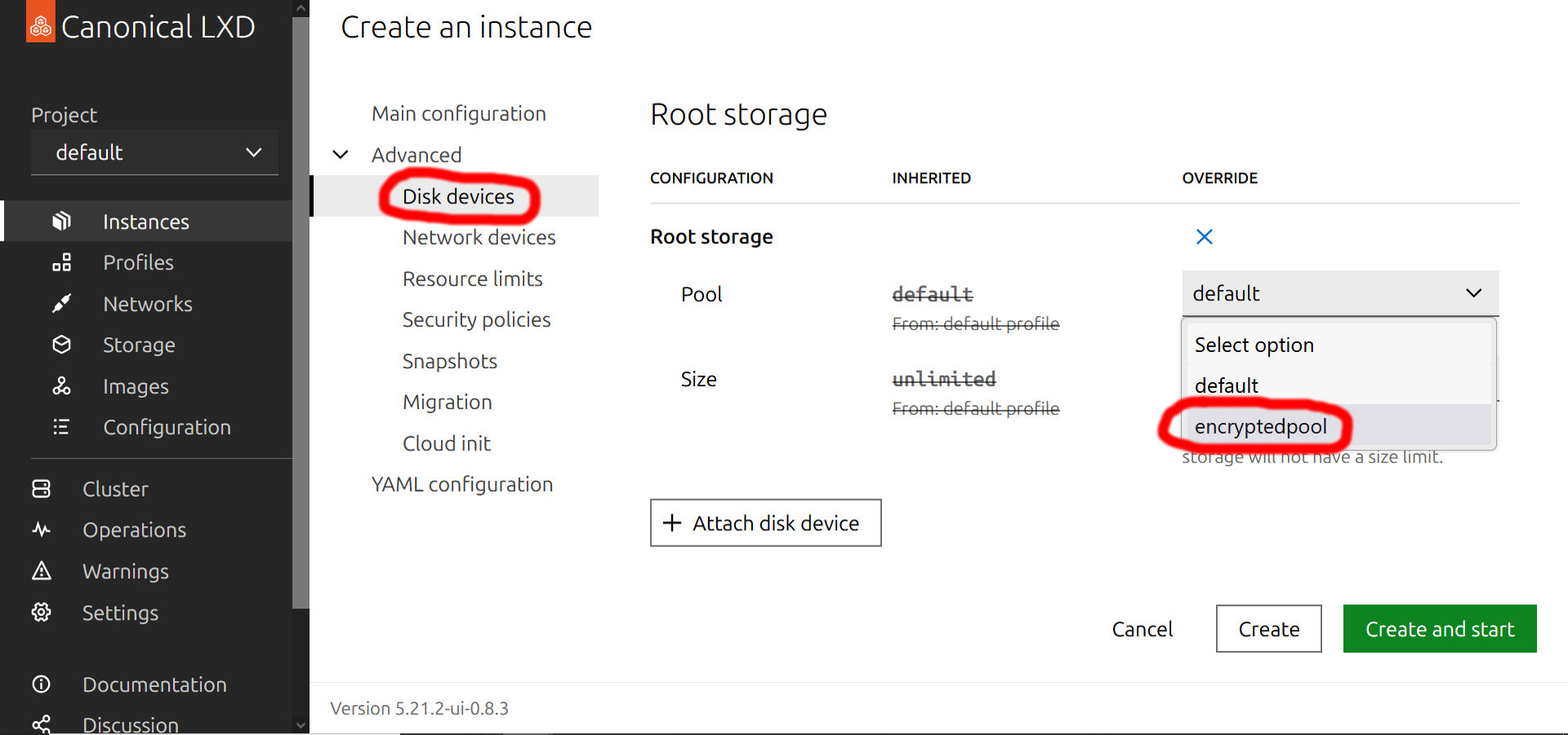
Task: Open Migration section
Action: tap(448, 402)
